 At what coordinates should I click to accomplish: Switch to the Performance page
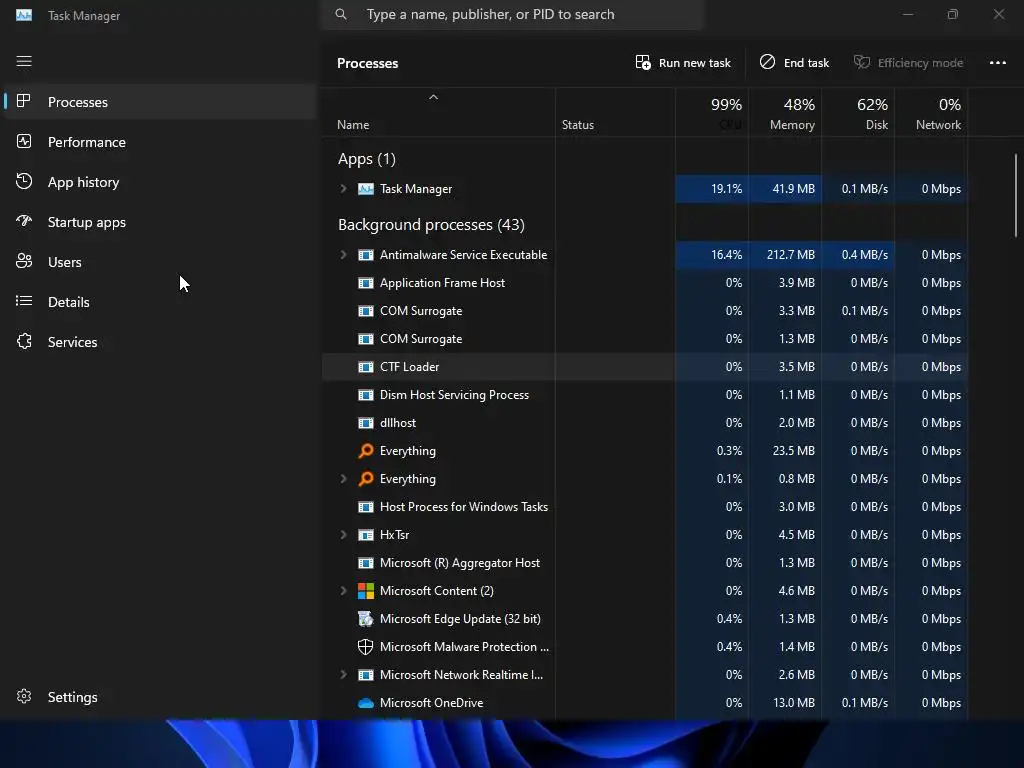click(x=159, y=142)
